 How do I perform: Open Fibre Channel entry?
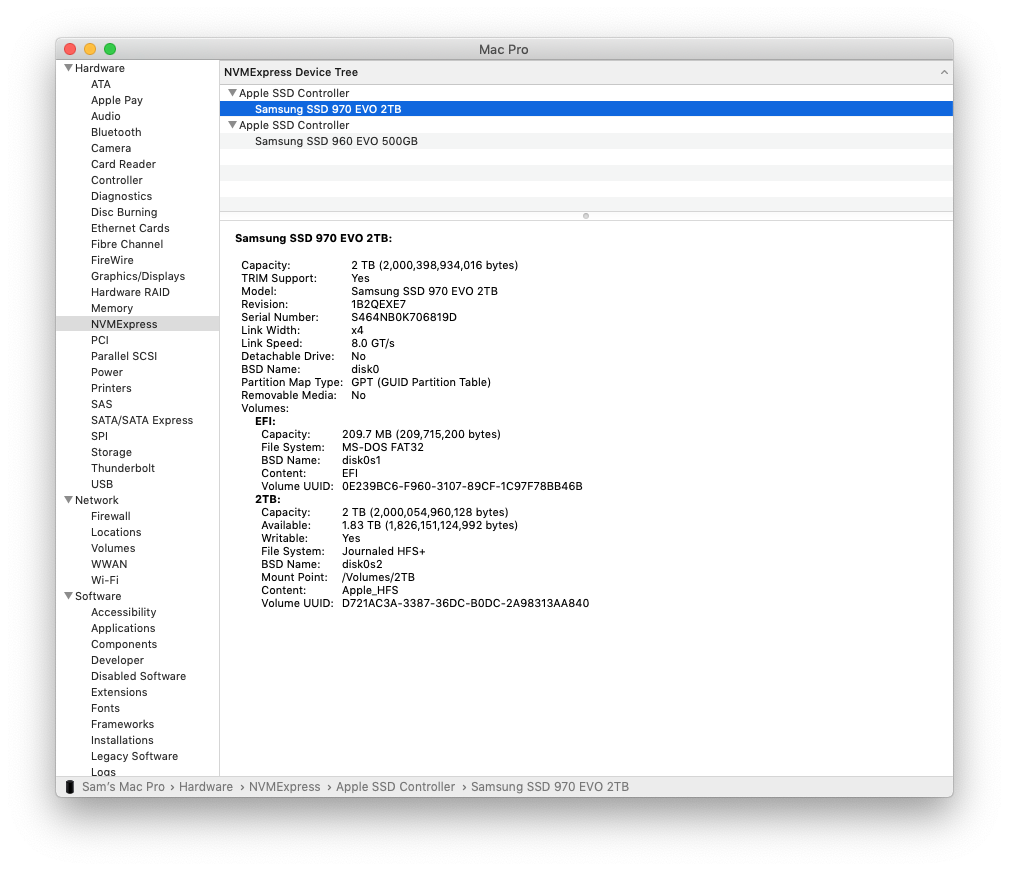click(127, 244)
